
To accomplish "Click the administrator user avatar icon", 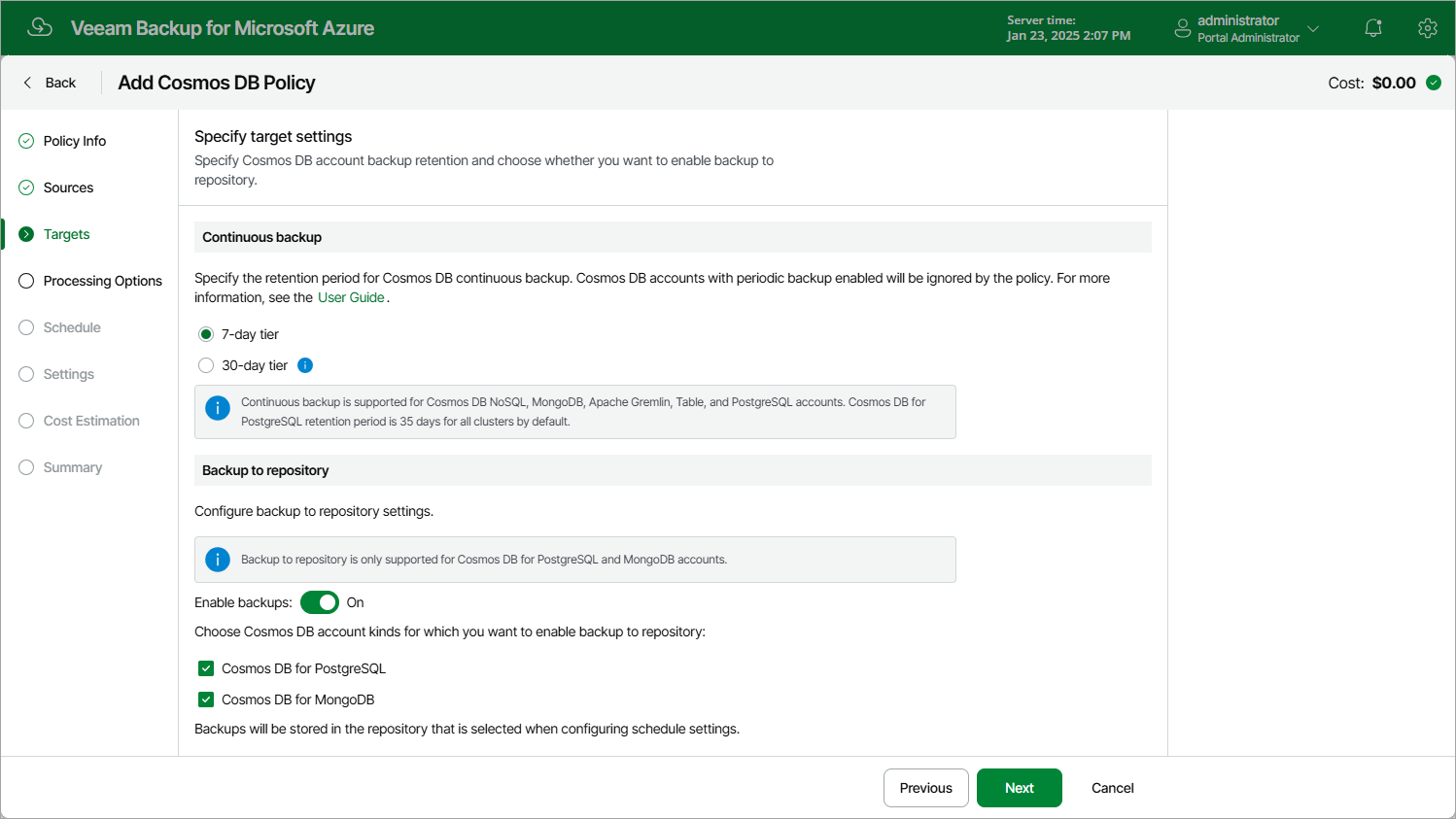I will coord(1183,28).
